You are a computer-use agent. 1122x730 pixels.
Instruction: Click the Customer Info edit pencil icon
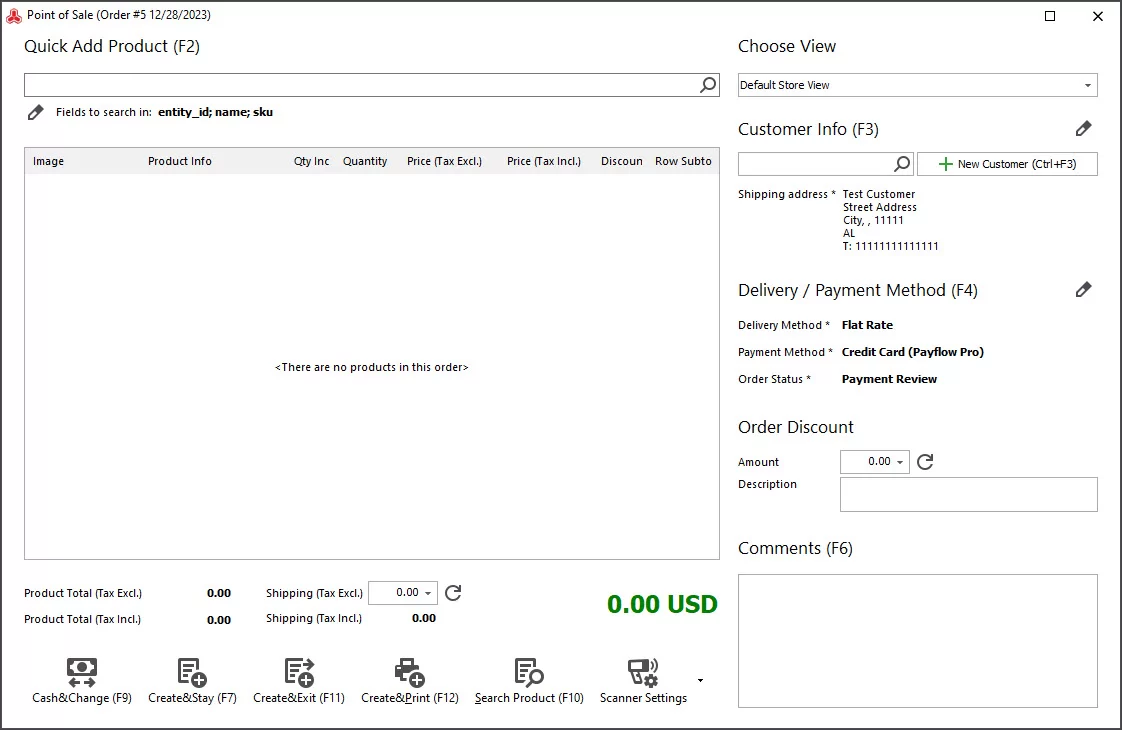pos(1083,129)
